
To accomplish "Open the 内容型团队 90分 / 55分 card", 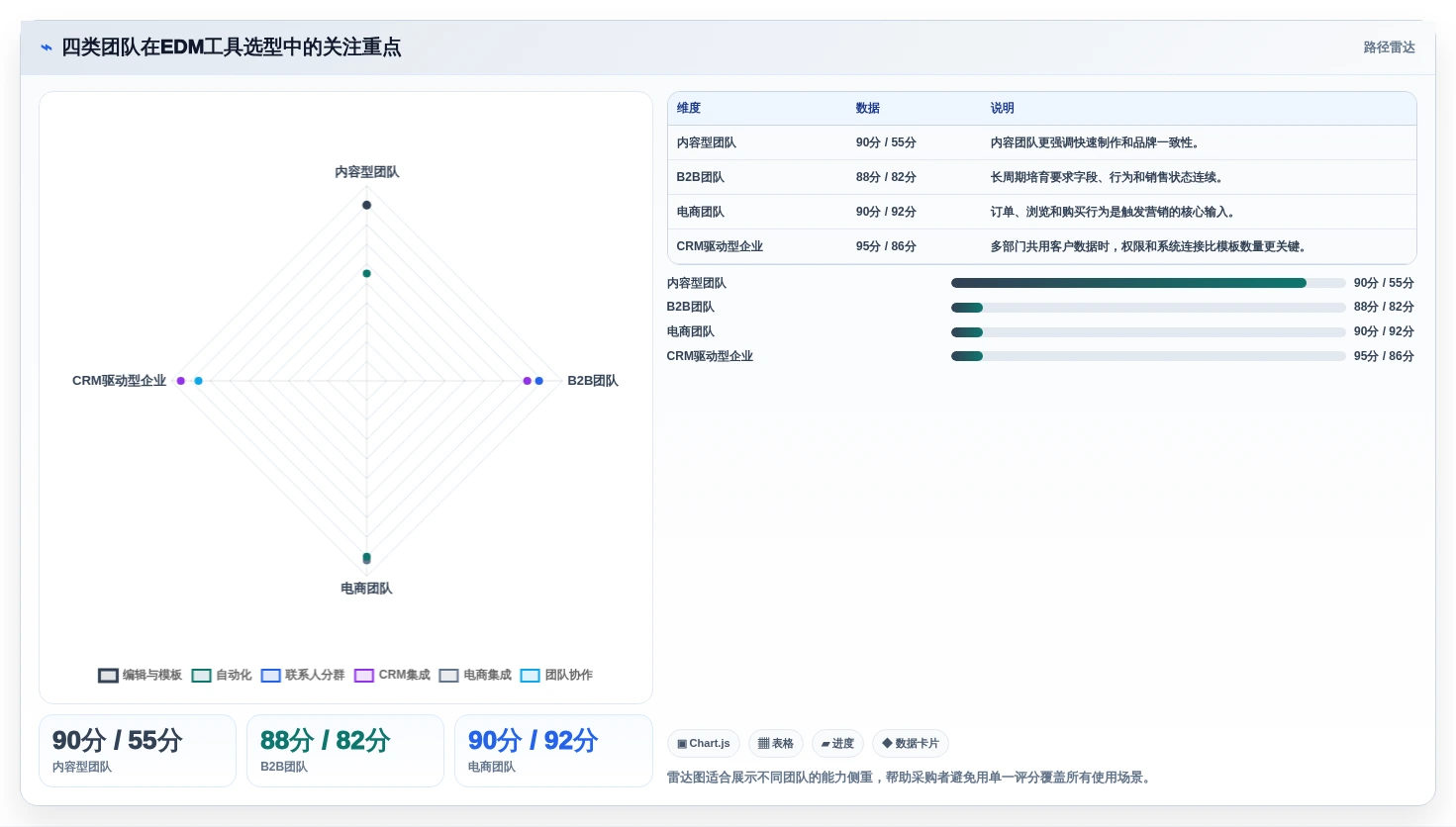I will click(x=138, y=751).
